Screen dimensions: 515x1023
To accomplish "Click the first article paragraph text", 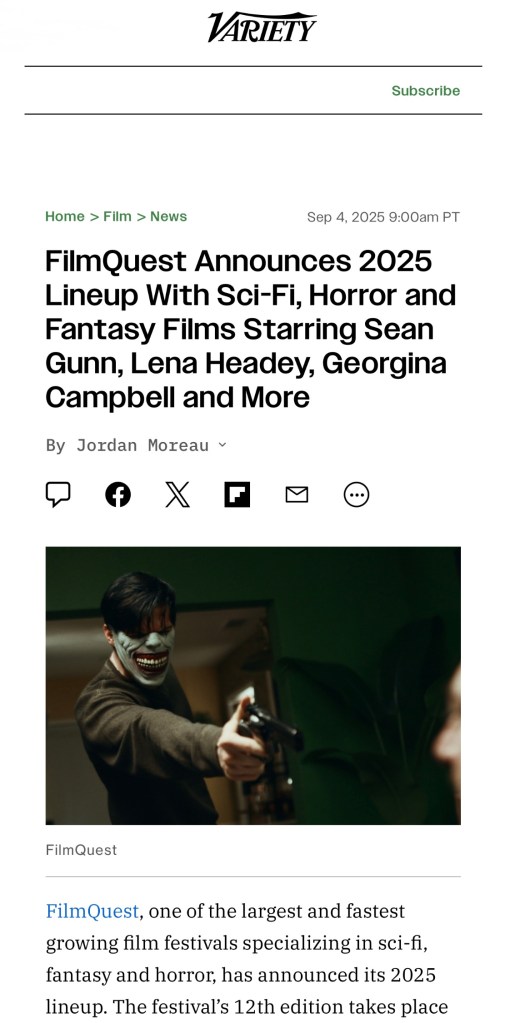I will 248,959.
